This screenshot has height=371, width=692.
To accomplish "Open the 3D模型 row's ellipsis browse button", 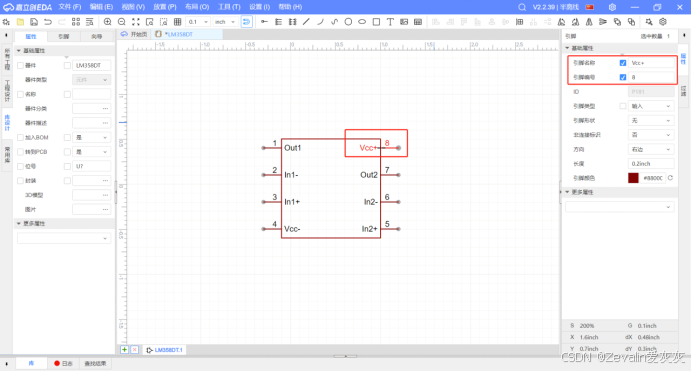I will pyautogui.click(x=105, y=195).
